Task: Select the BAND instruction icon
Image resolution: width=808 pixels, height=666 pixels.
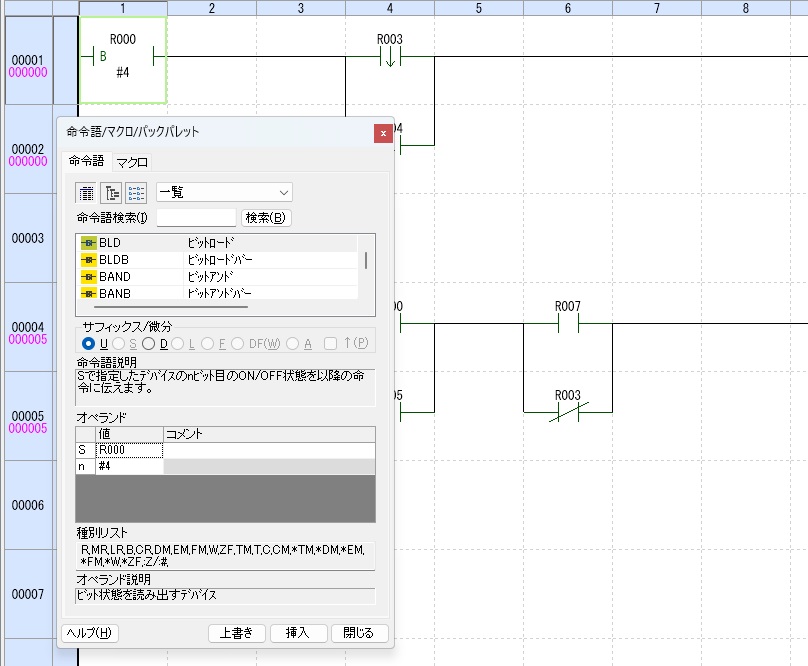Action: [88, 277]
